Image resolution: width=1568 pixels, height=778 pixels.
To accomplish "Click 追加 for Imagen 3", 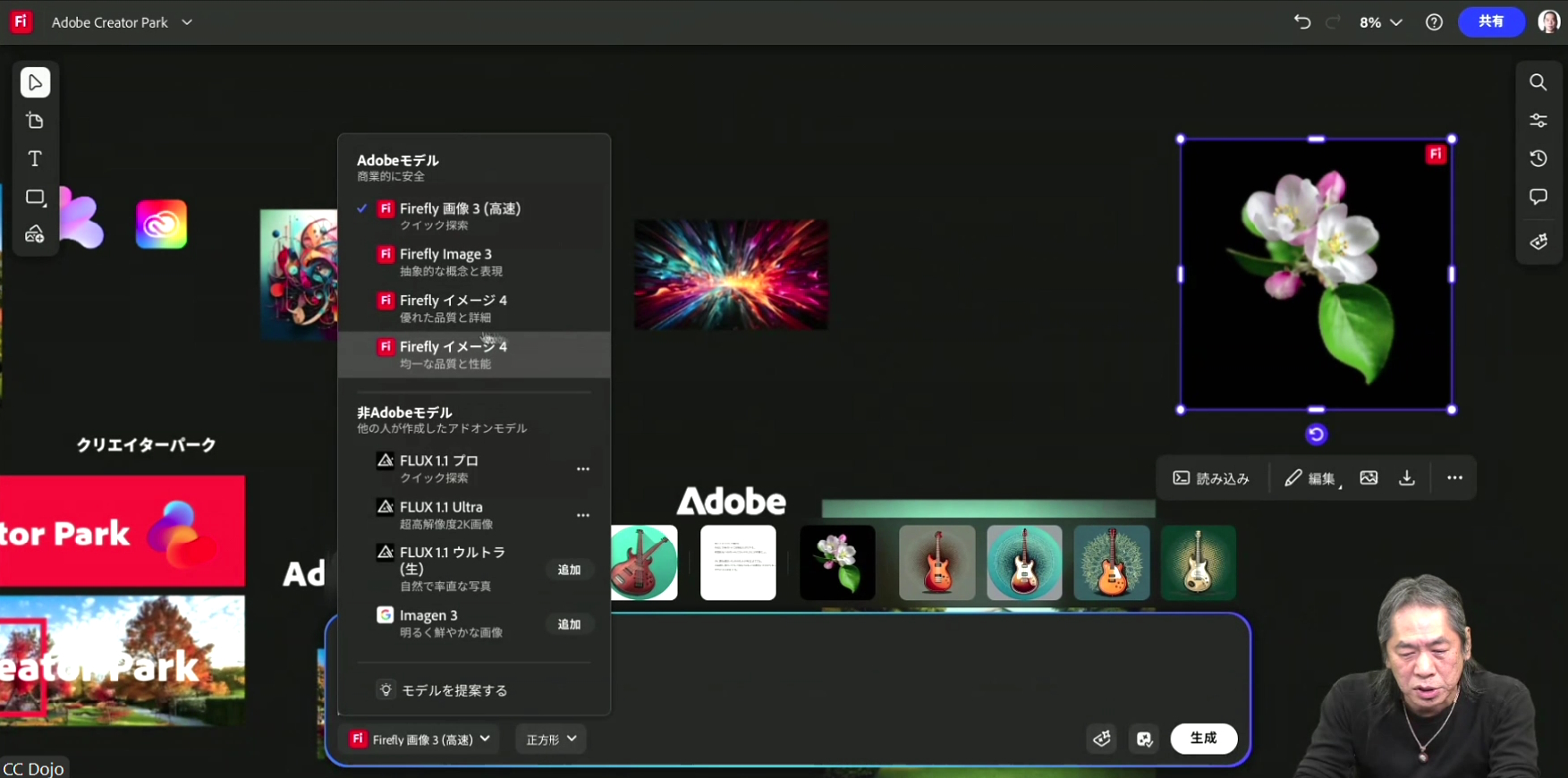I will 569,624.
